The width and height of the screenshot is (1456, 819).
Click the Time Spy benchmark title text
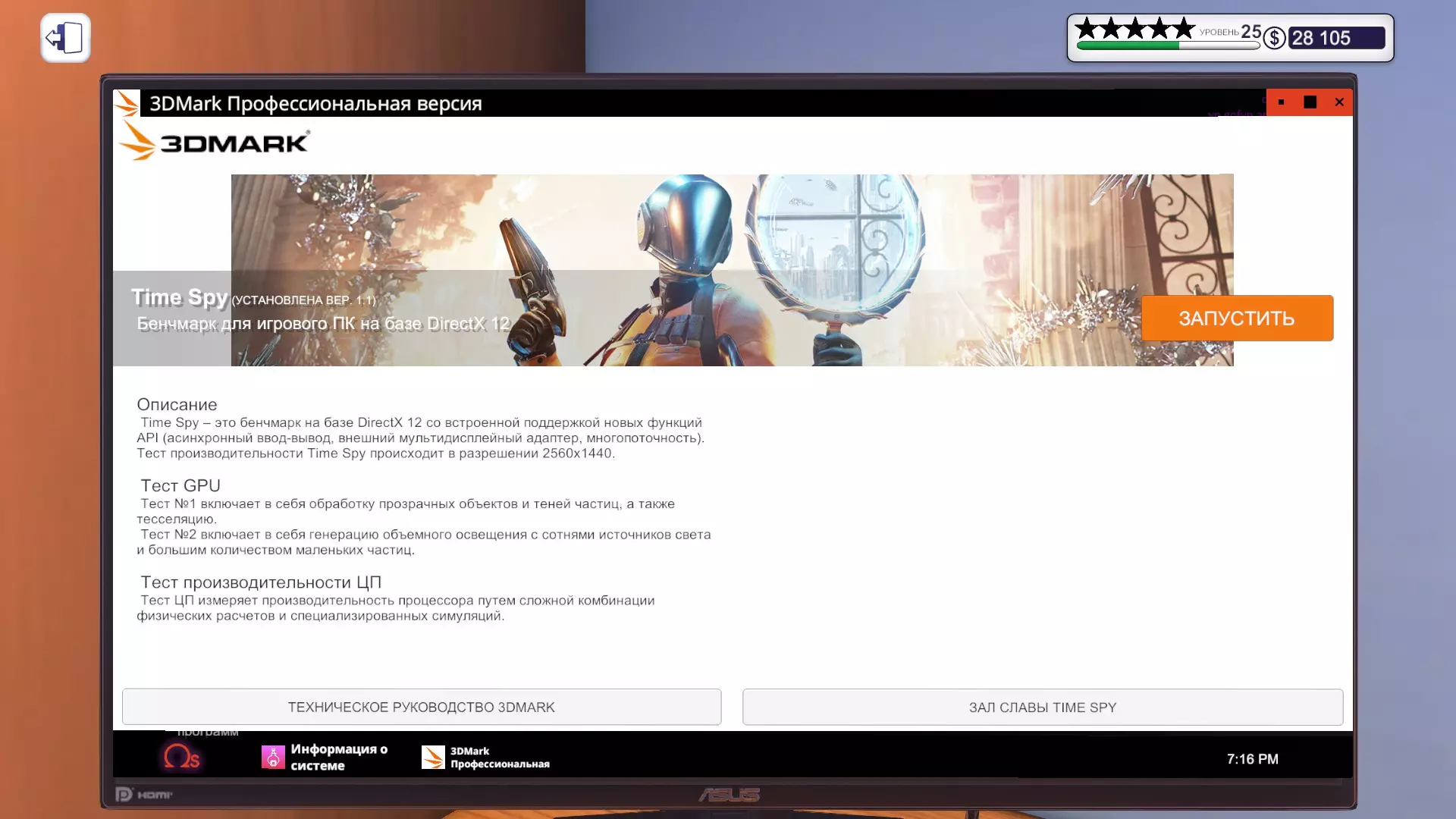(x=179, y=297)
